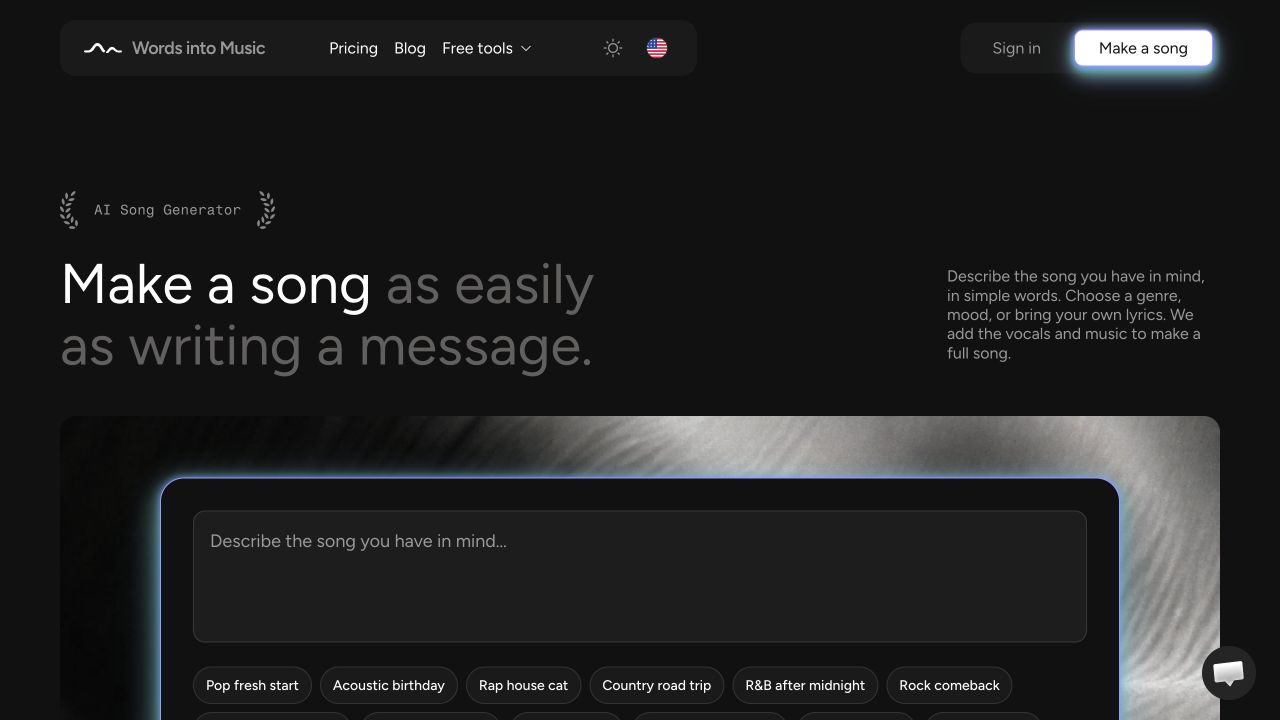The height and width of the screenshot is (720, 1280).
Task: Toggle light/dark theme sun icon
Action: 613,48
